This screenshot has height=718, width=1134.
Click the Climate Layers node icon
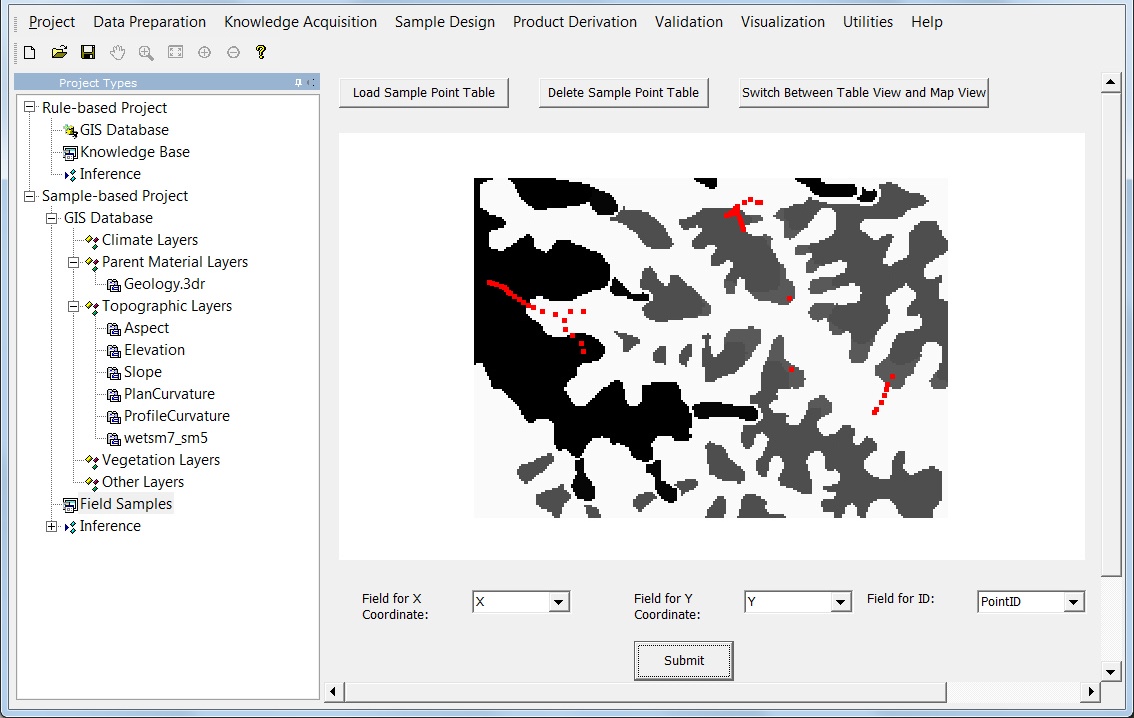click(92, 240)
